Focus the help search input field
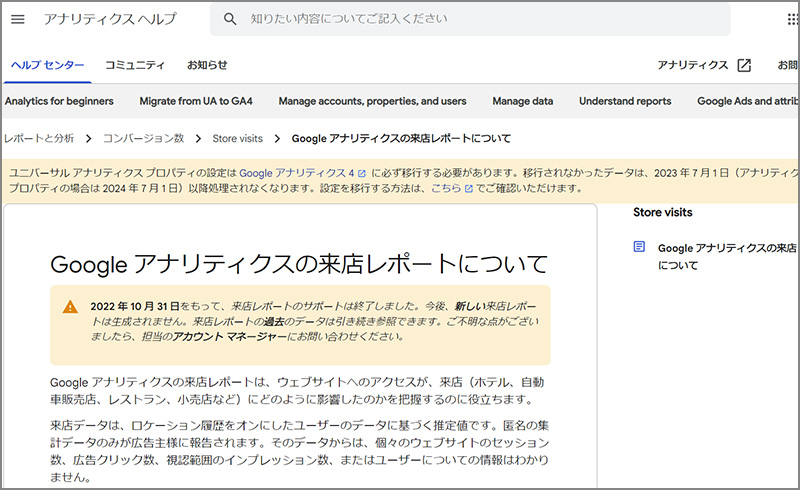Viewport: 800px width, 490px height. pyautogui.click(x=469, y=19)
